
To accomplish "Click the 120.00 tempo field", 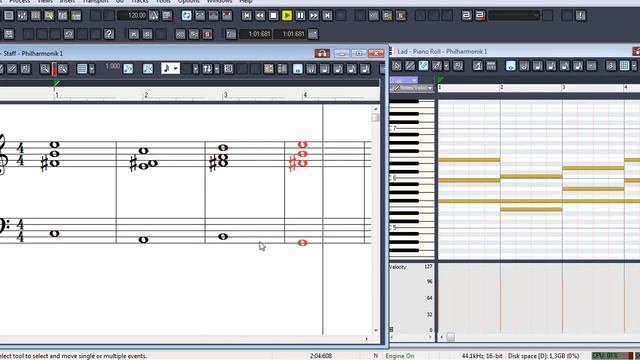I will (132, 16).
